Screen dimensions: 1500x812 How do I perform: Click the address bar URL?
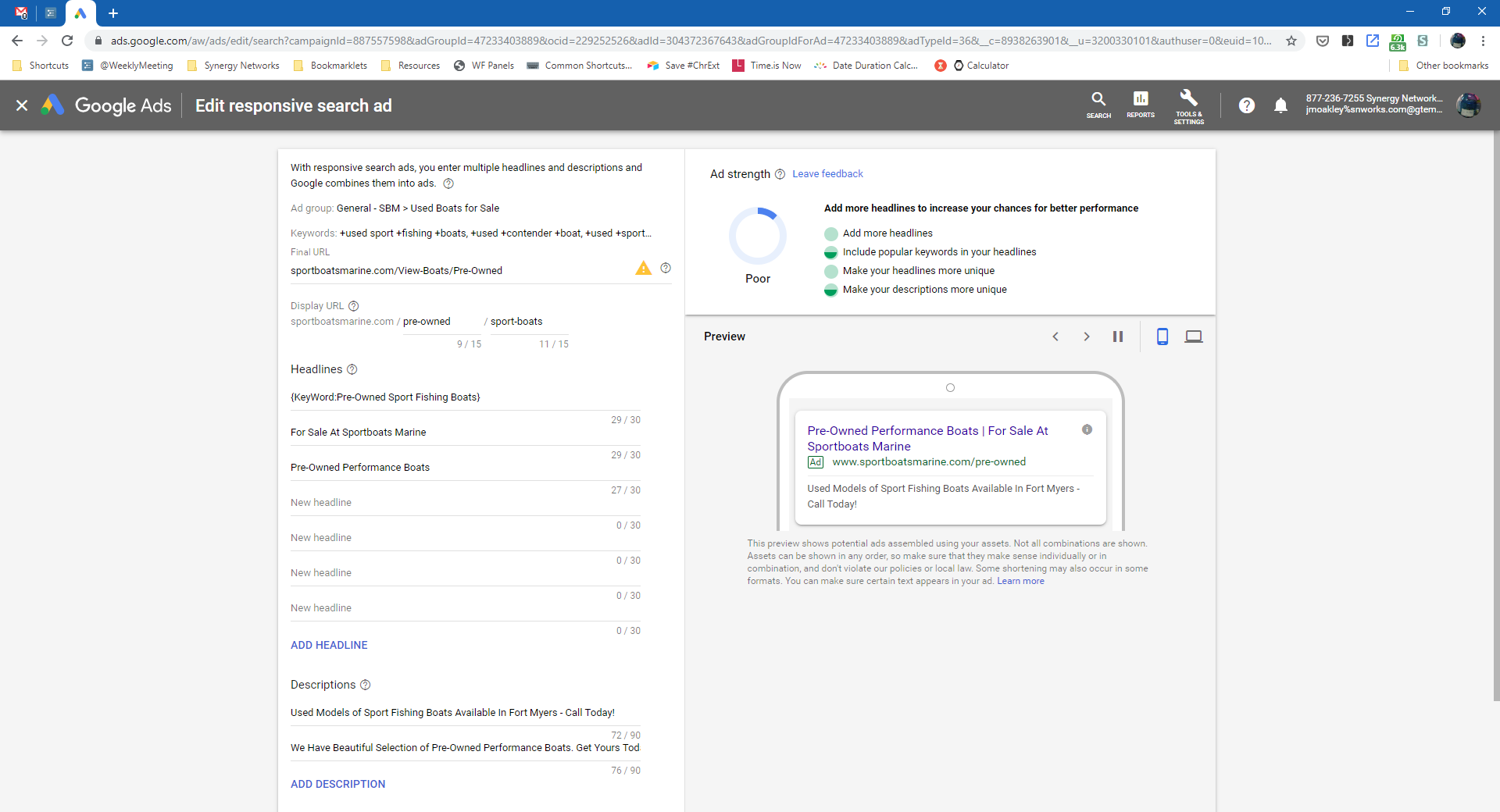coord(691,41)
